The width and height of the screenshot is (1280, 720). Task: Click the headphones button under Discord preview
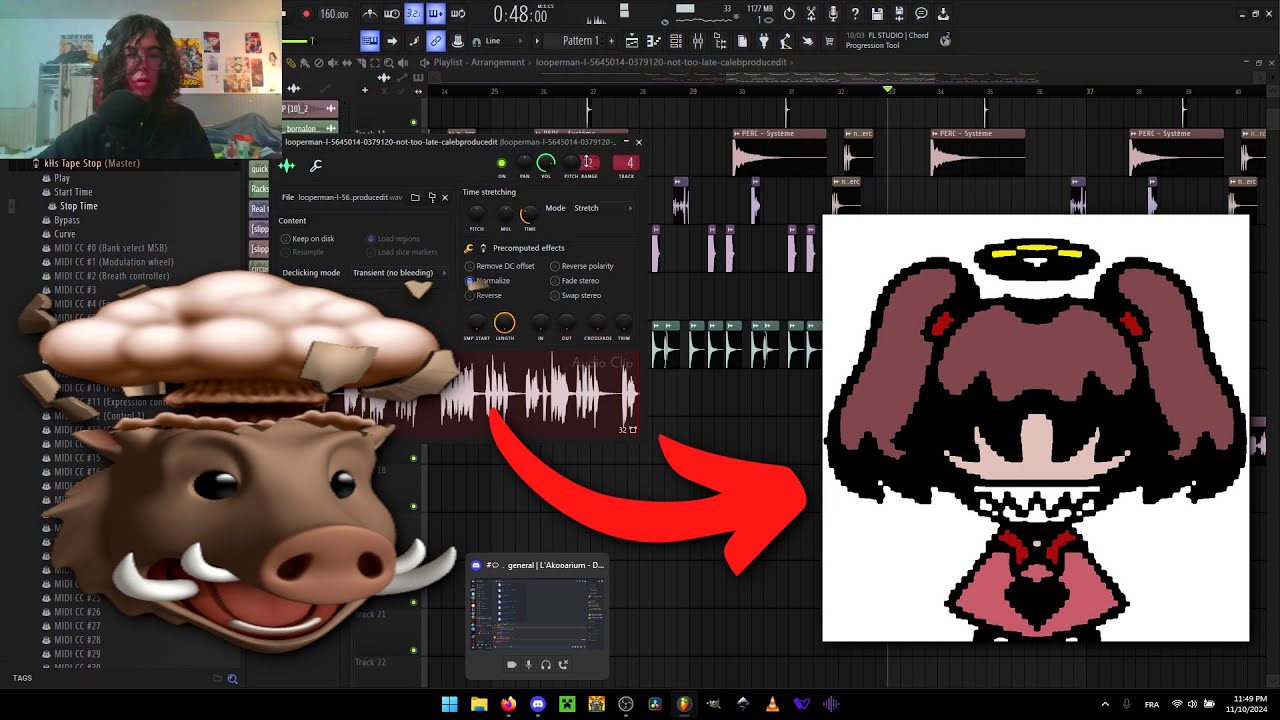coord(546,664)
